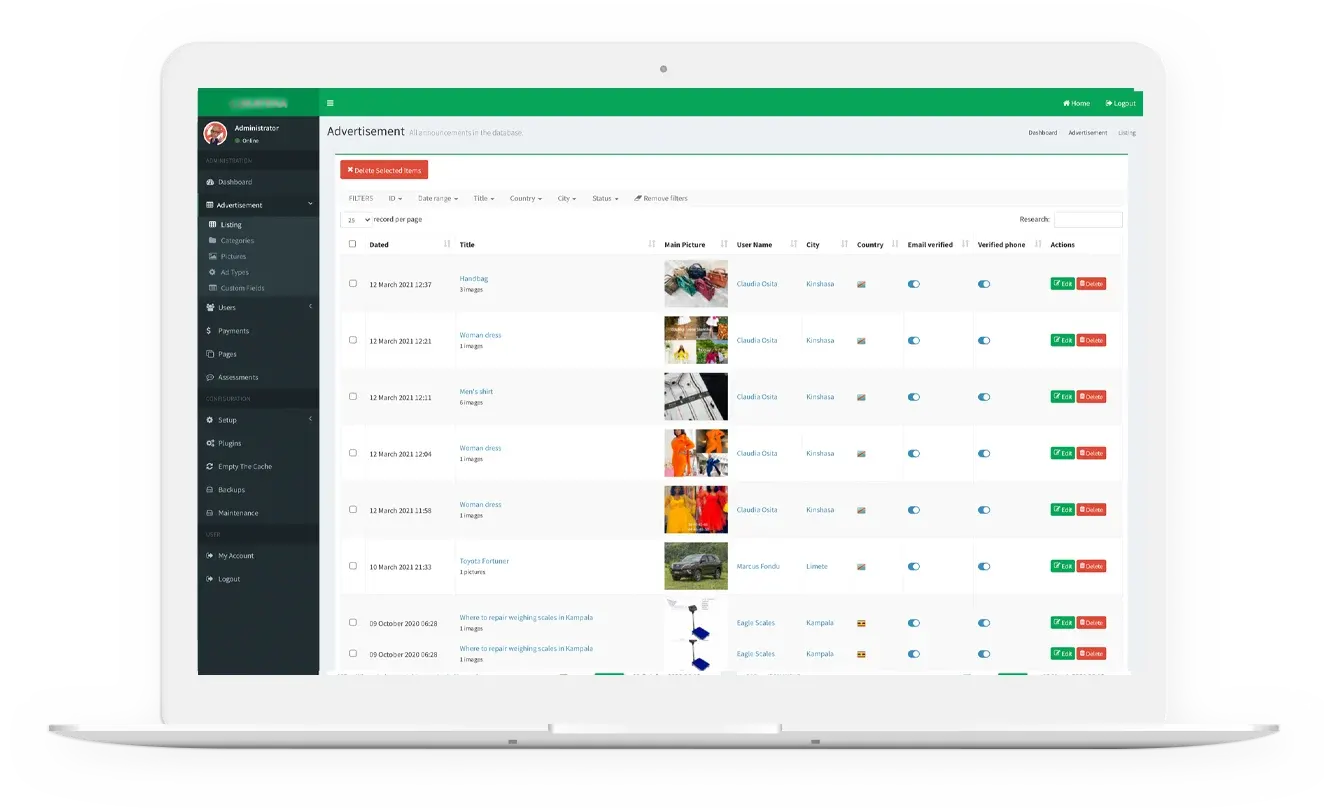
Task: Toggle Verified phone for the Handbag ad
Action: (x=984, y=284)
